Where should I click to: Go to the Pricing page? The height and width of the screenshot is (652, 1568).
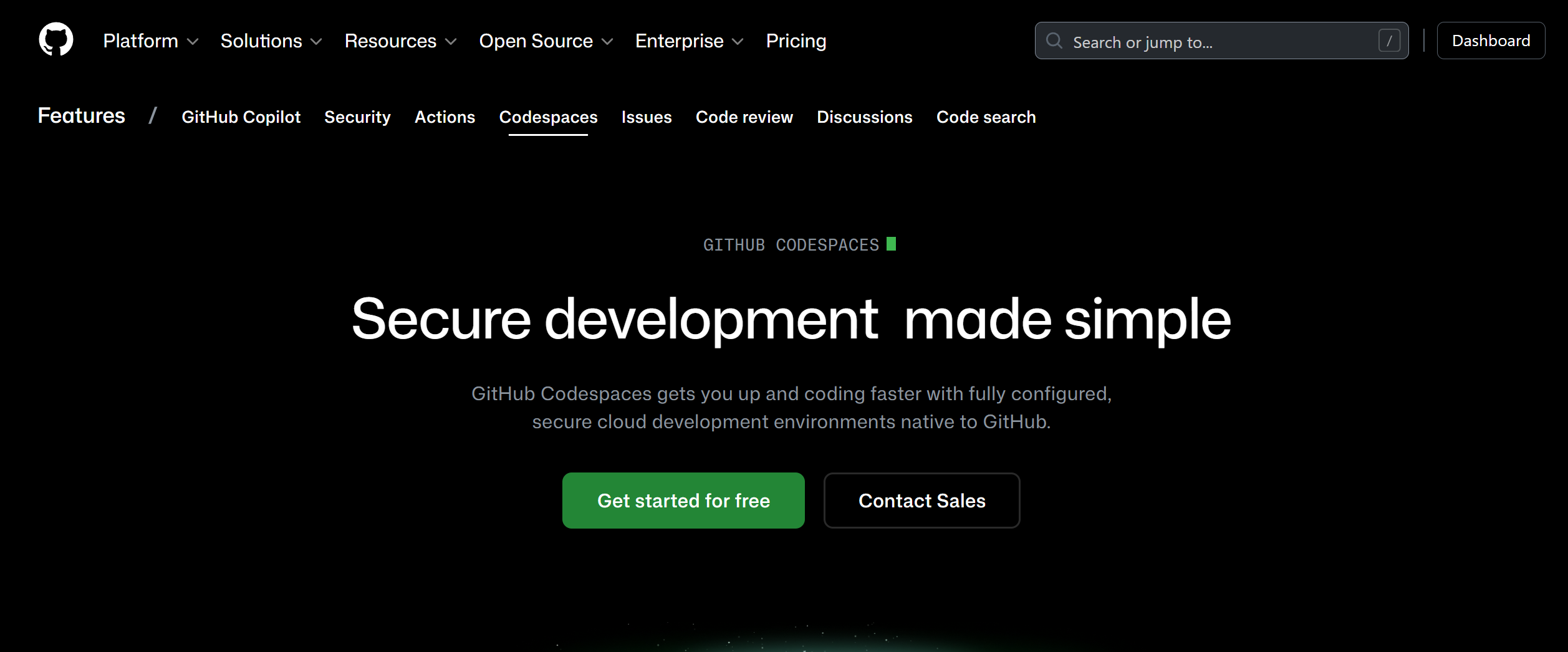pos(796,41)
